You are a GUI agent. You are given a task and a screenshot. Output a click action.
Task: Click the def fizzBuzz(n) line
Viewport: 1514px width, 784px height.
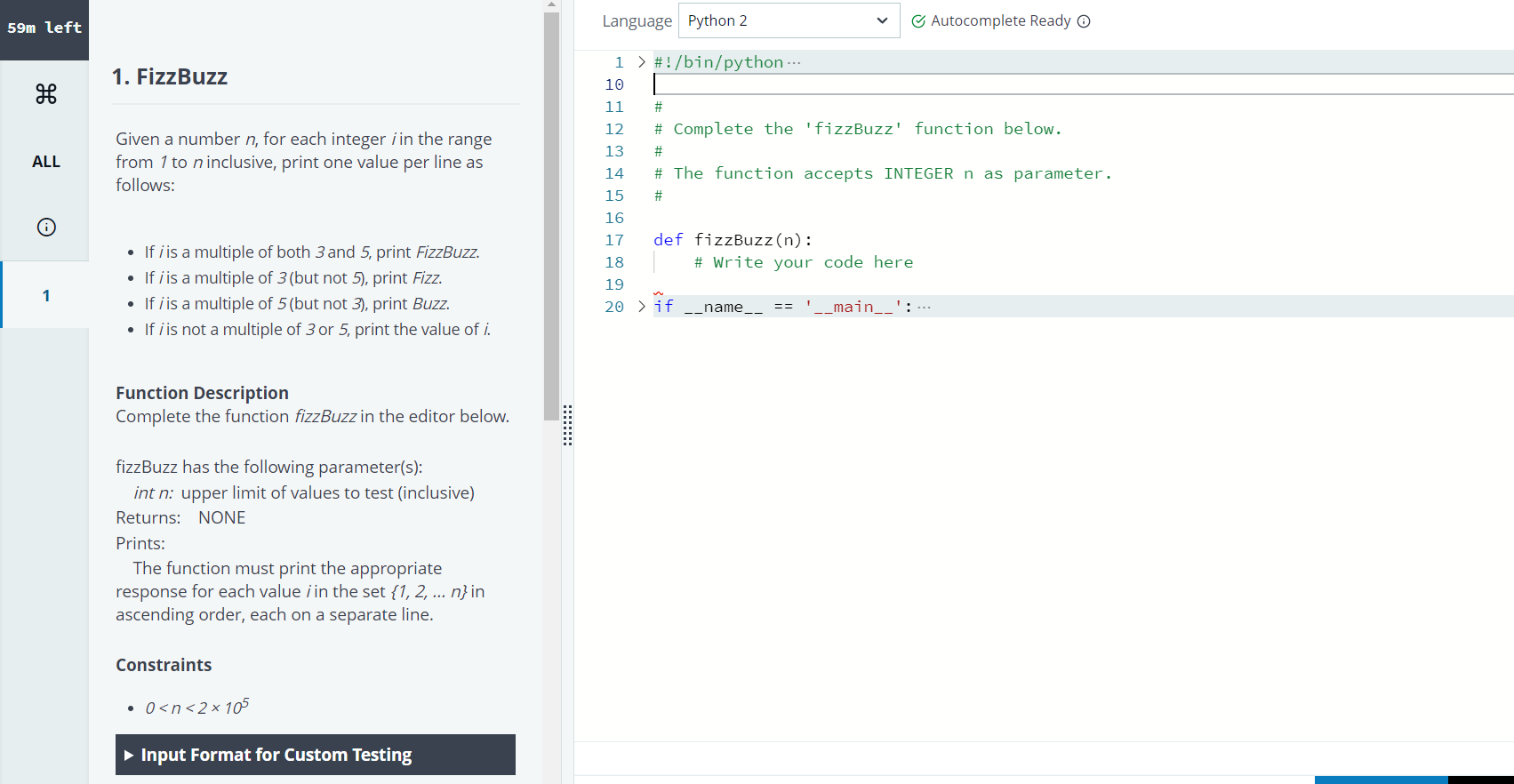click(x=733, y=240)
